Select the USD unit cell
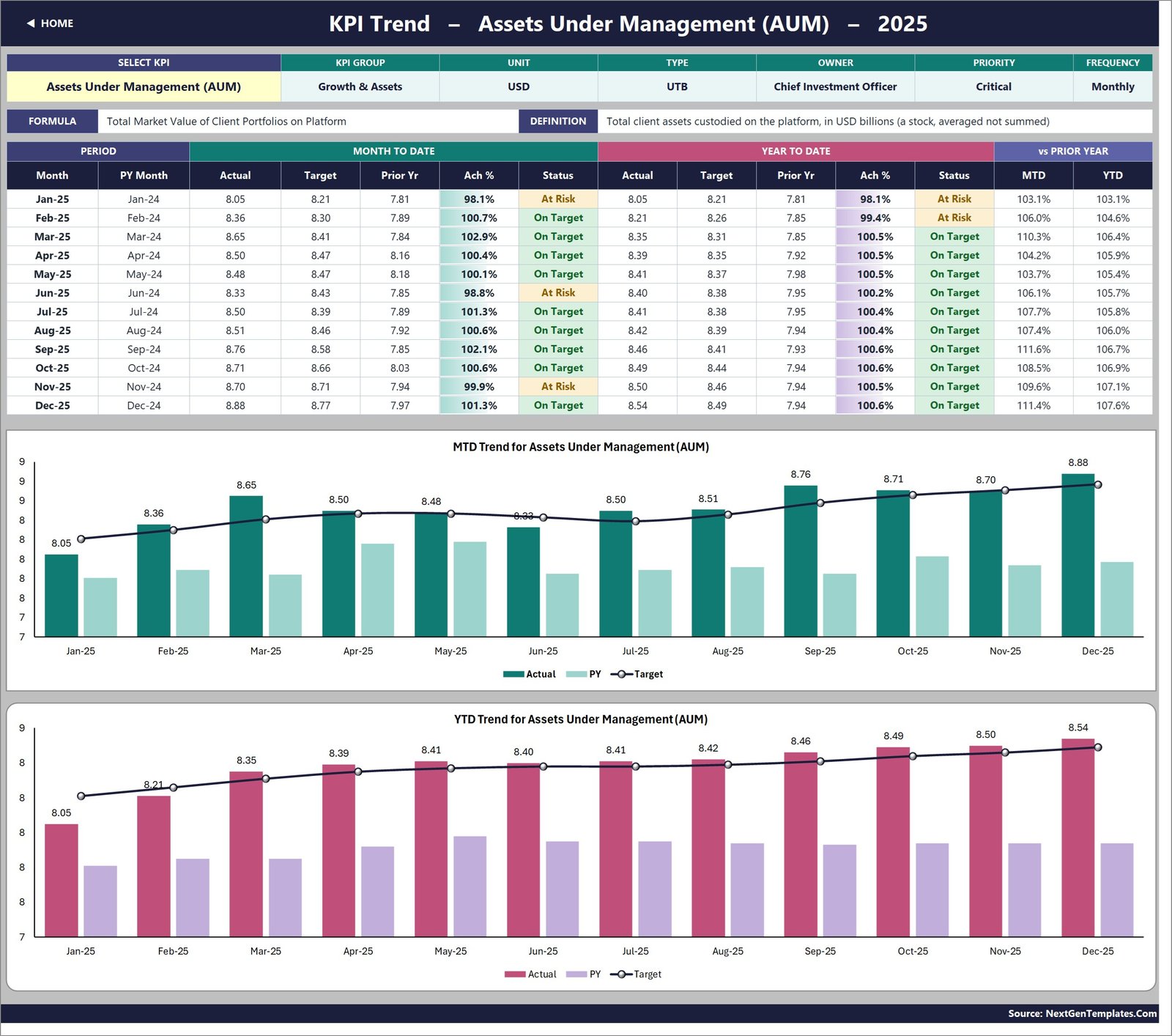The image size is (1172, 1036). 519,86
